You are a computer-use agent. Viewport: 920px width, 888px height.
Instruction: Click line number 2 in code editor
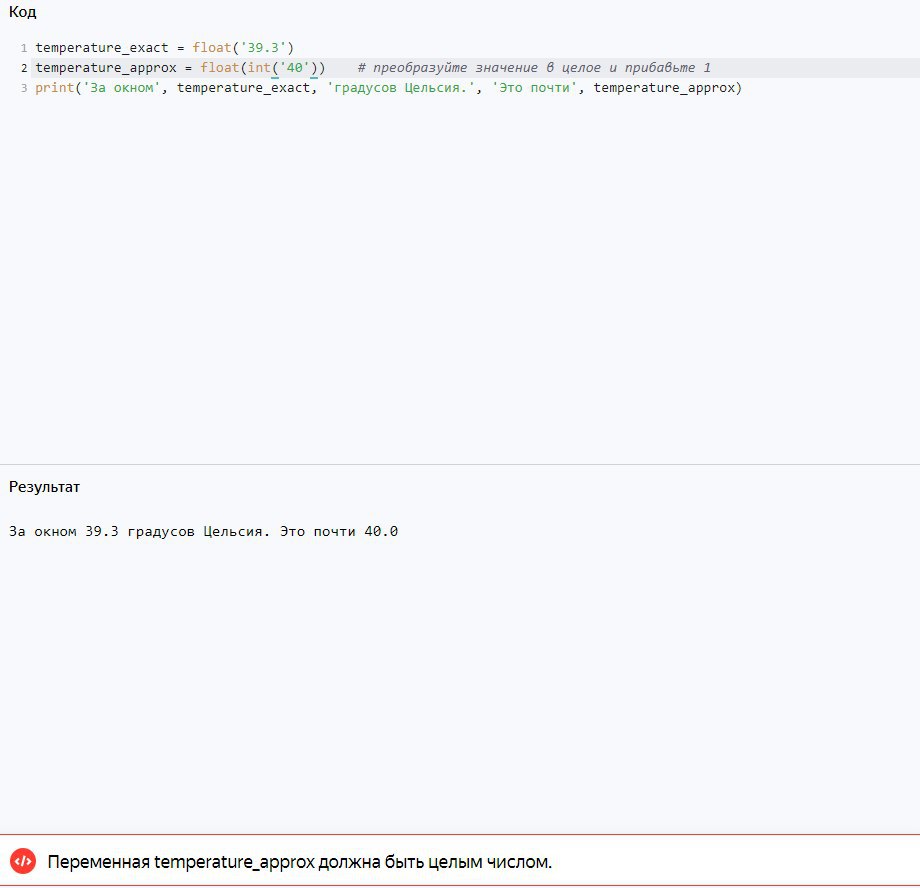(x=24, y=68)
